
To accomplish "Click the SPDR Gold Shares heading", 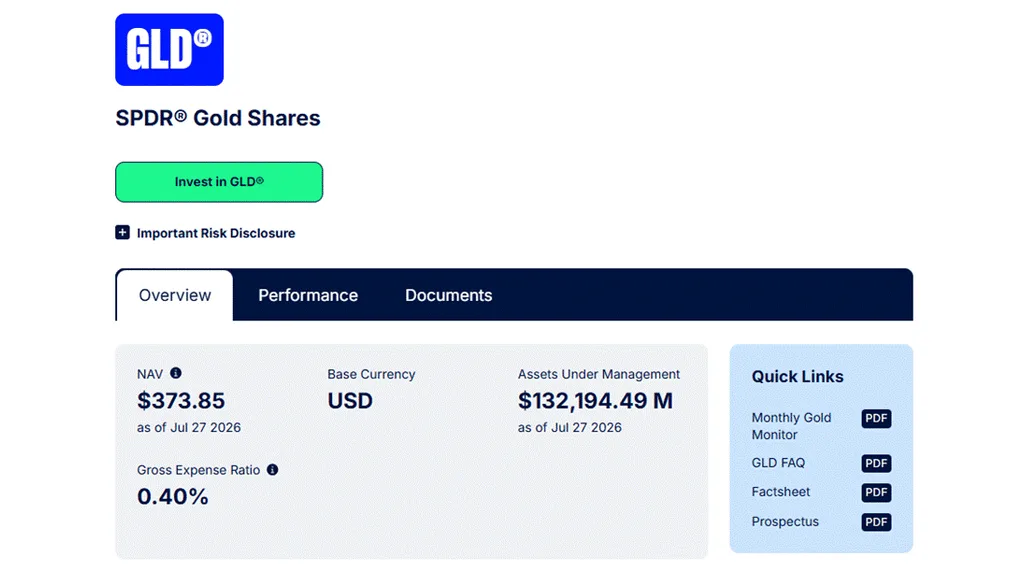I will (217, 118).
